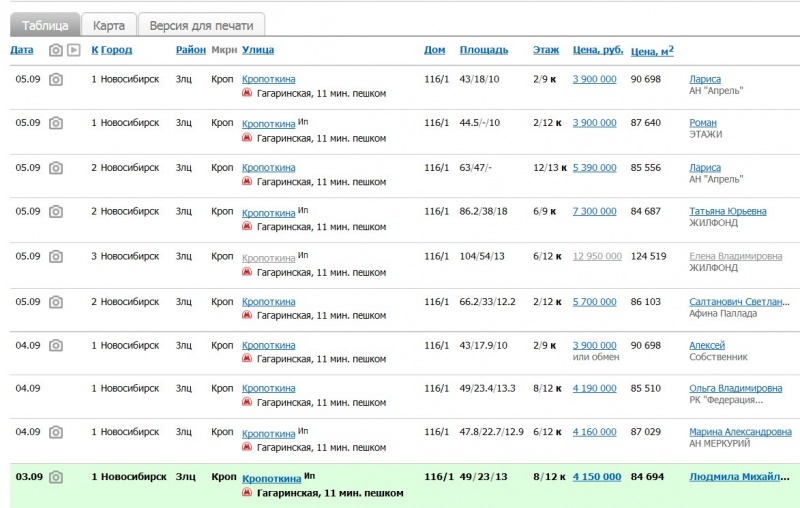
Task: Switch to the Карта tab
Action: pos(108,25)
